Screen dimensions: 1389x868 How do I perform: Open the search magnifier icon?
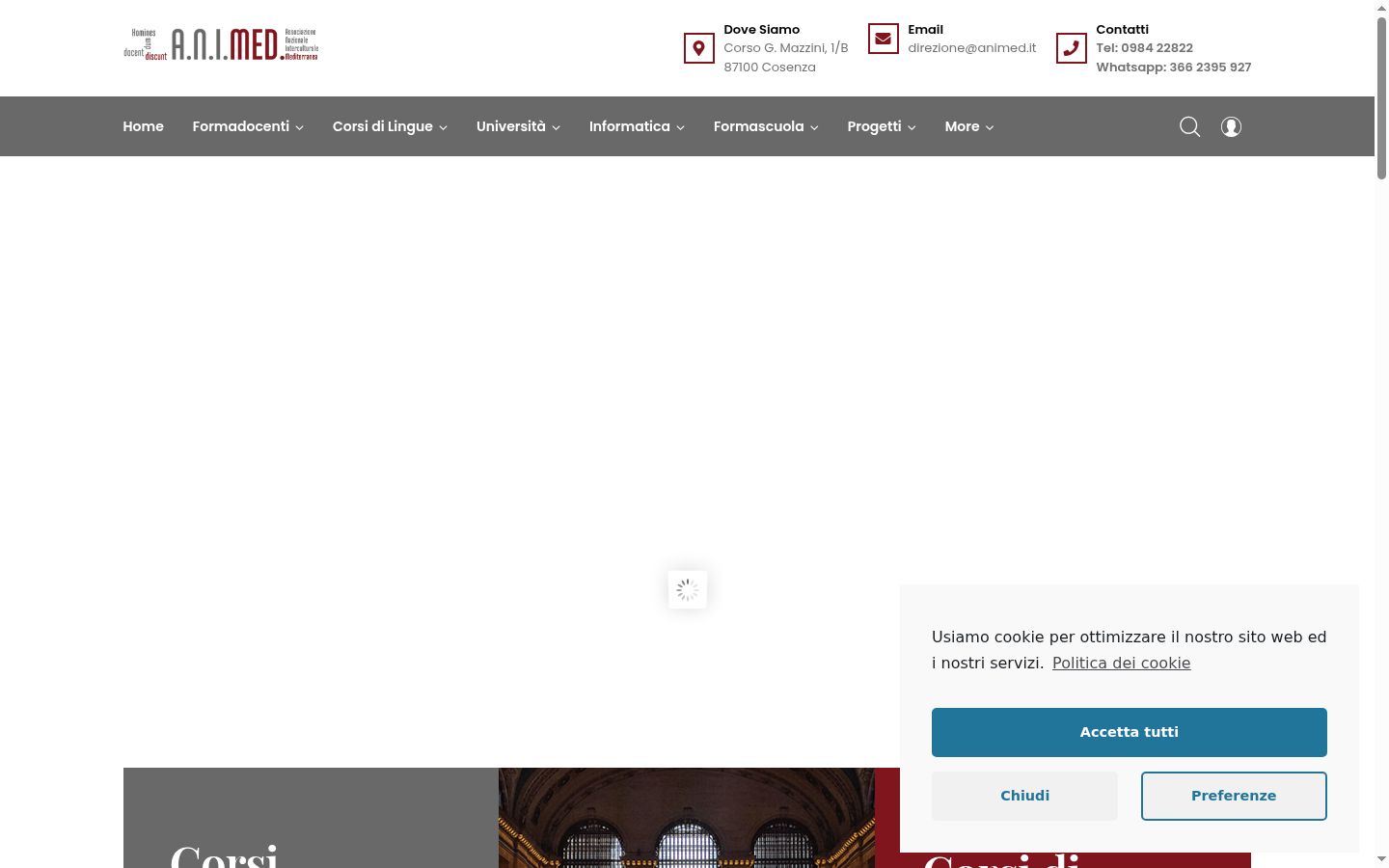coord(1190,127)
